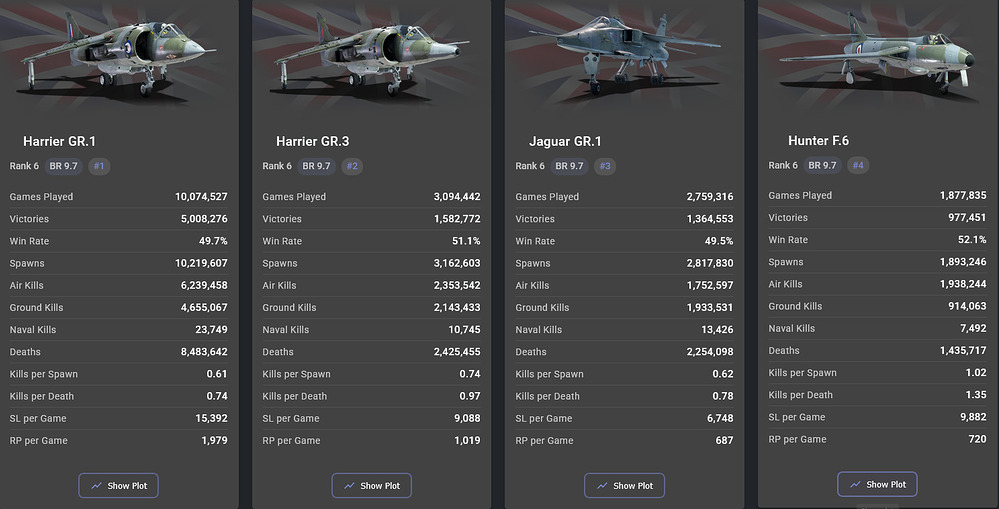Viewport: 999px width, 509px height.
Task: Click the line-graph icon on Jaguar GR.1's plot button
Action: tap(602, 486)
